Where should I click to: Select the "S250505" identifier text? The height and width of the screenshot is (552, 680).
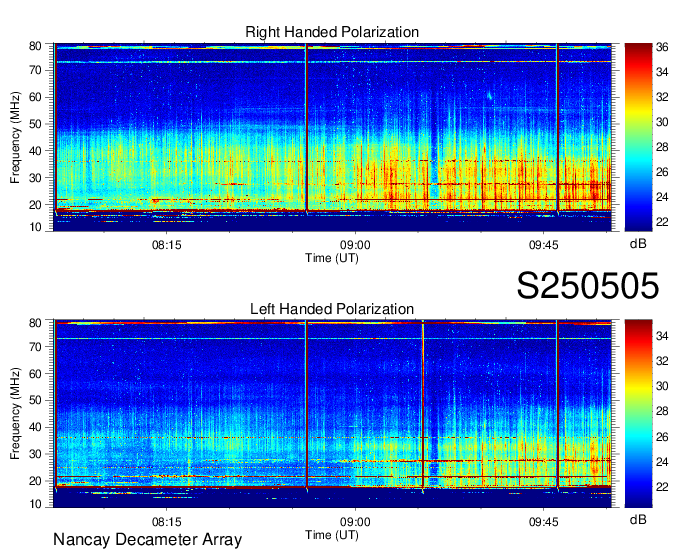pyautogui.click(x=588, y=285)
